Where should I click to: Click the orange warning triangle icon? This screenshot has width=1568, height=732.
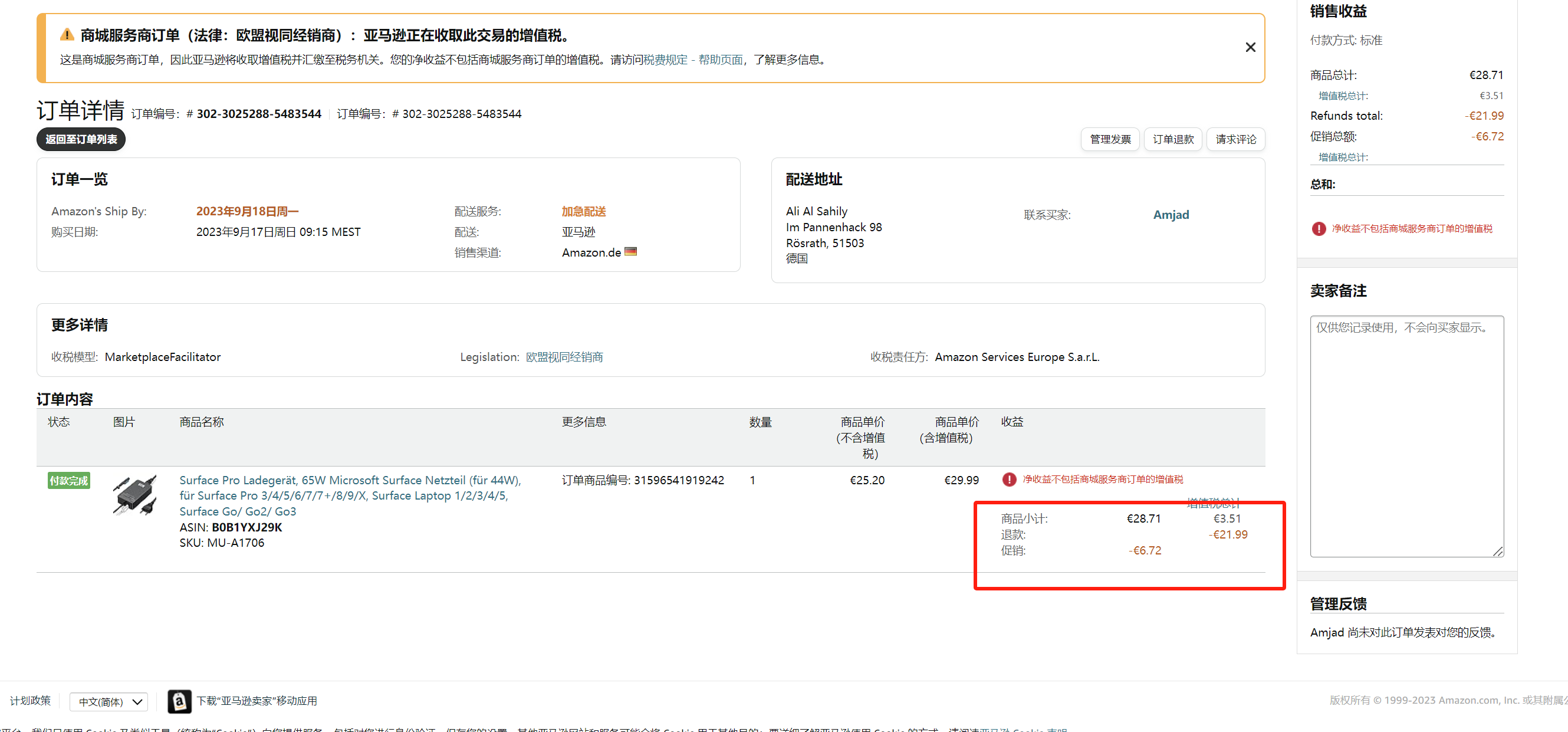click(67, 35)
